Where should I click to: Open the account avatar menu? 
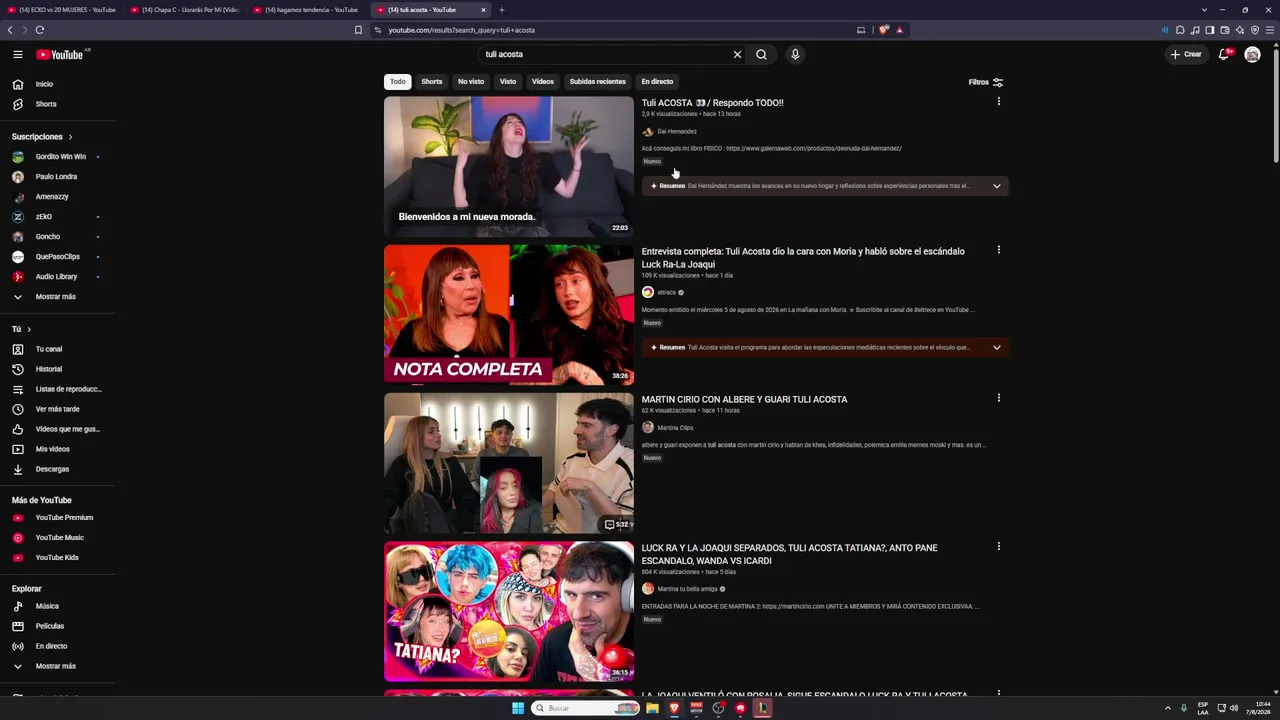point(1252,54)
